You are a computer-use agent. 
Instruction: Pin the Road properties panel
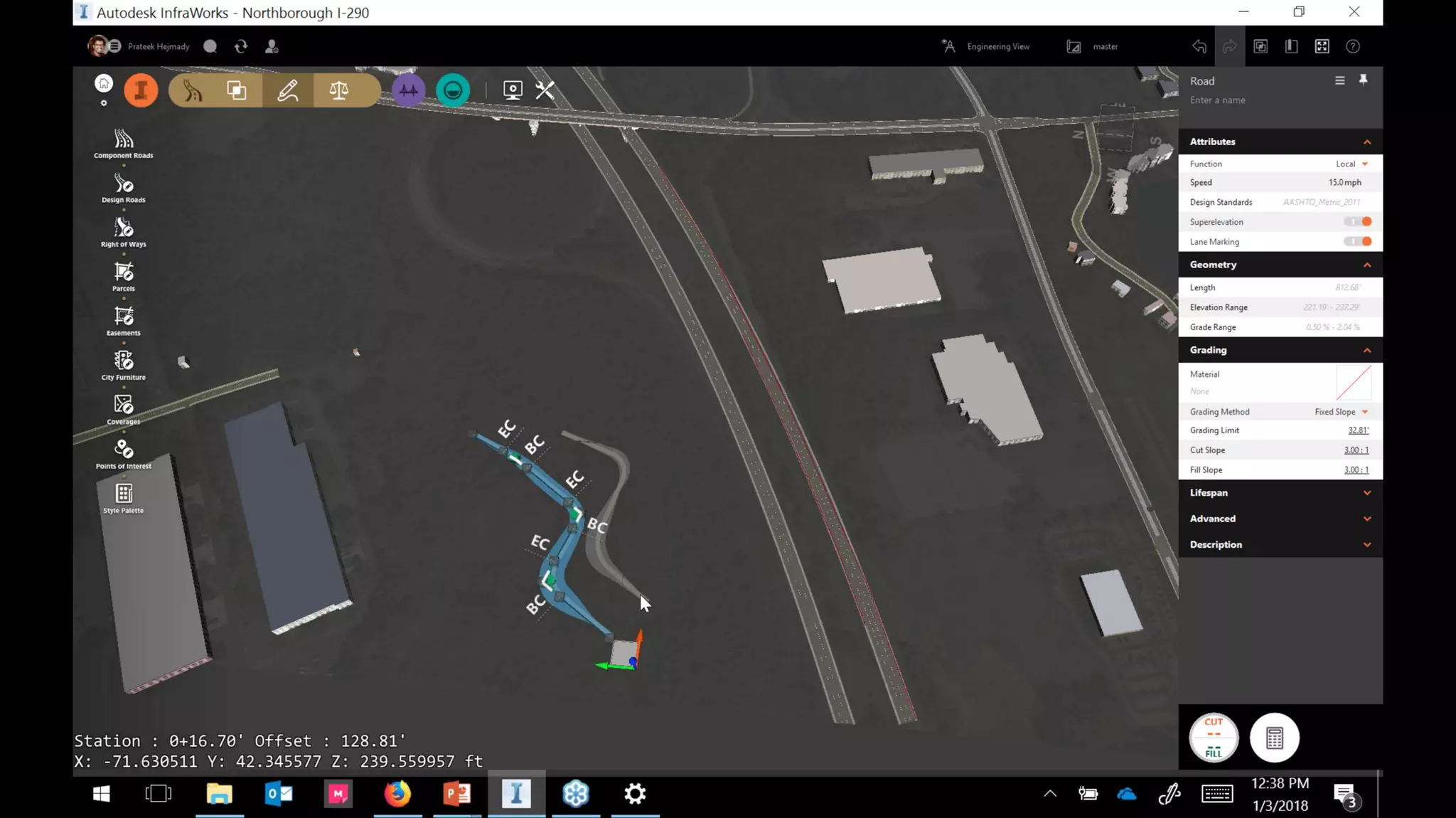pos(1364,80)
